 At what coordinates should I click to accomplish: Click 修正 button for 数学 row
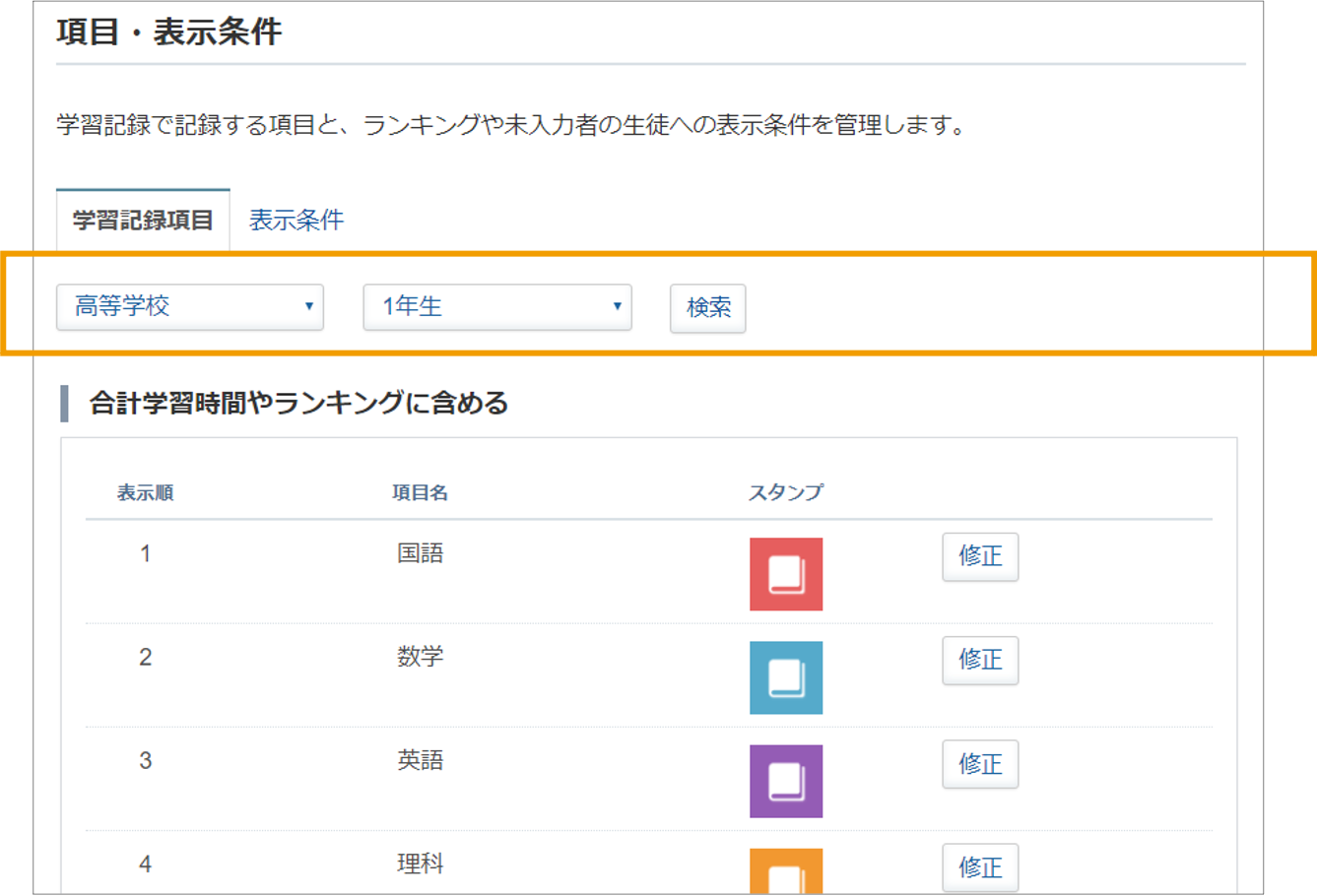coord(980,660)
